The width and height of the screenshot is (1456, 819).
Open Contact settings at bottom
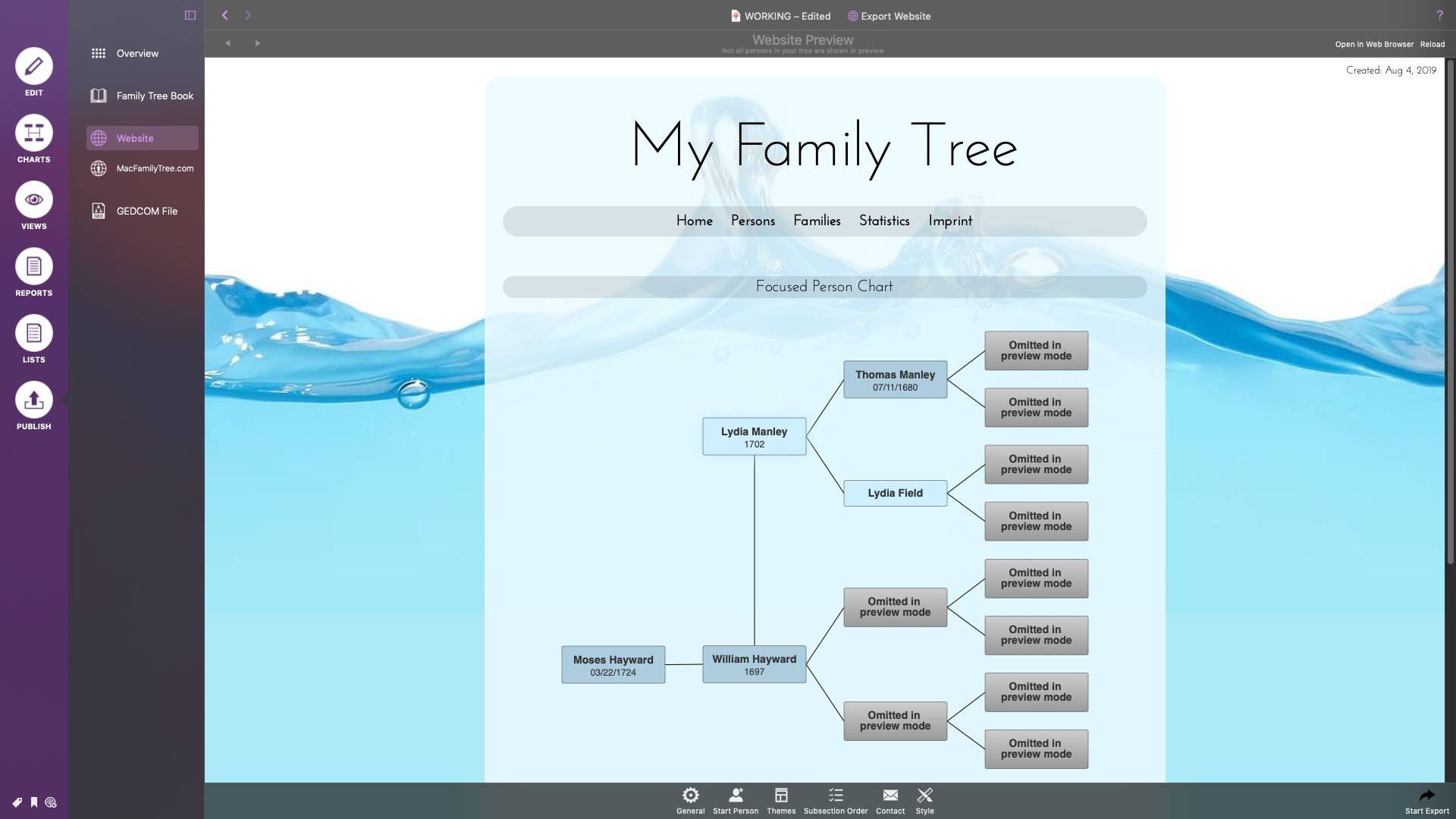[890, 800]
